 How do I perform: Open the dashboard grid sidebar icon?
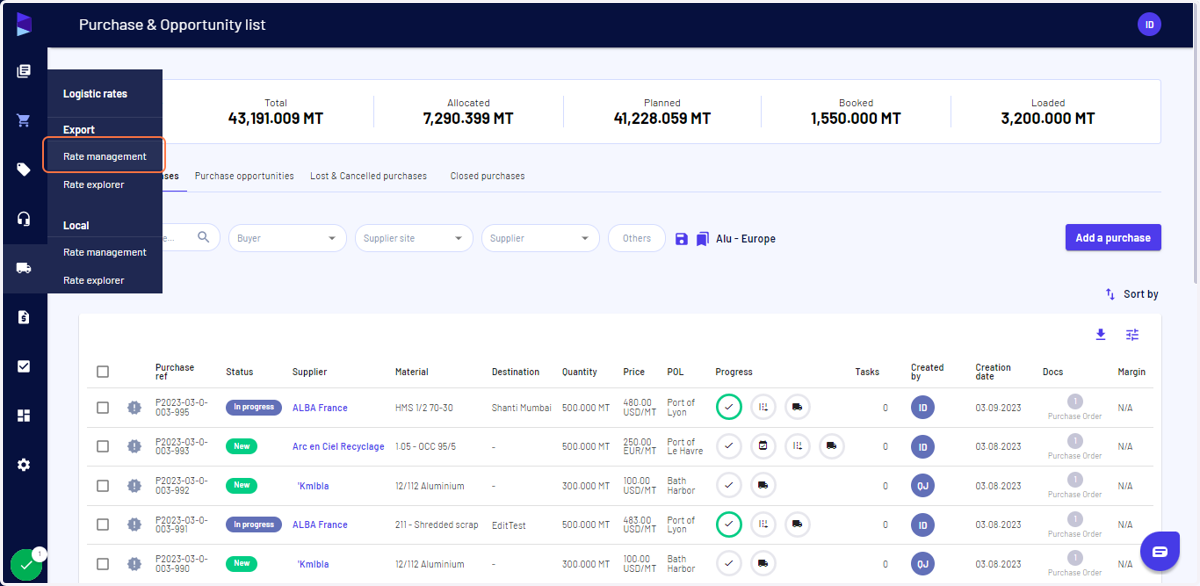[x=24, y=415]
